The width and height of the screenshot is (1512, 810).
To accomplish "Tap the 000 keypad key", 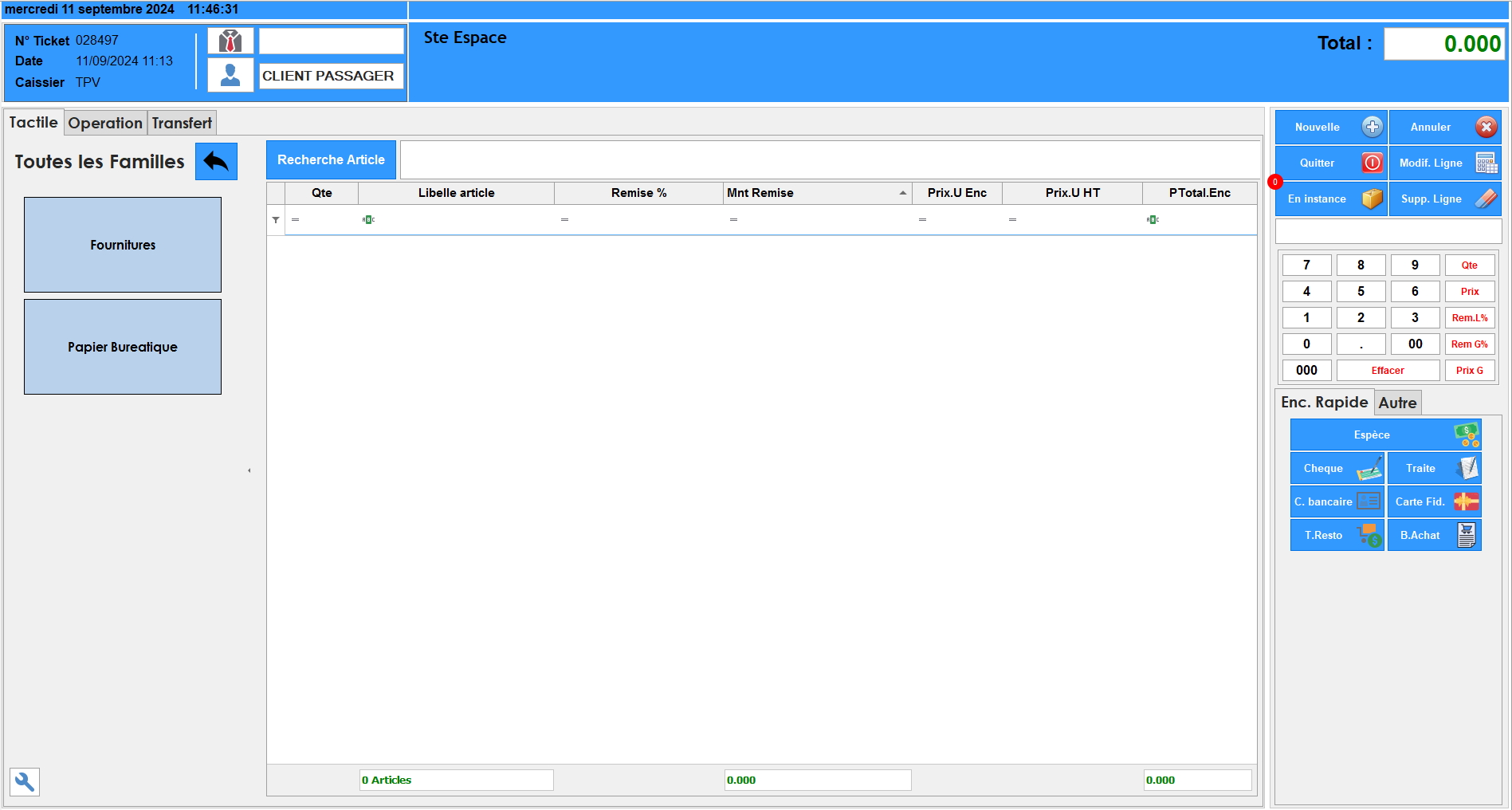I will (x=1306, y=371).
